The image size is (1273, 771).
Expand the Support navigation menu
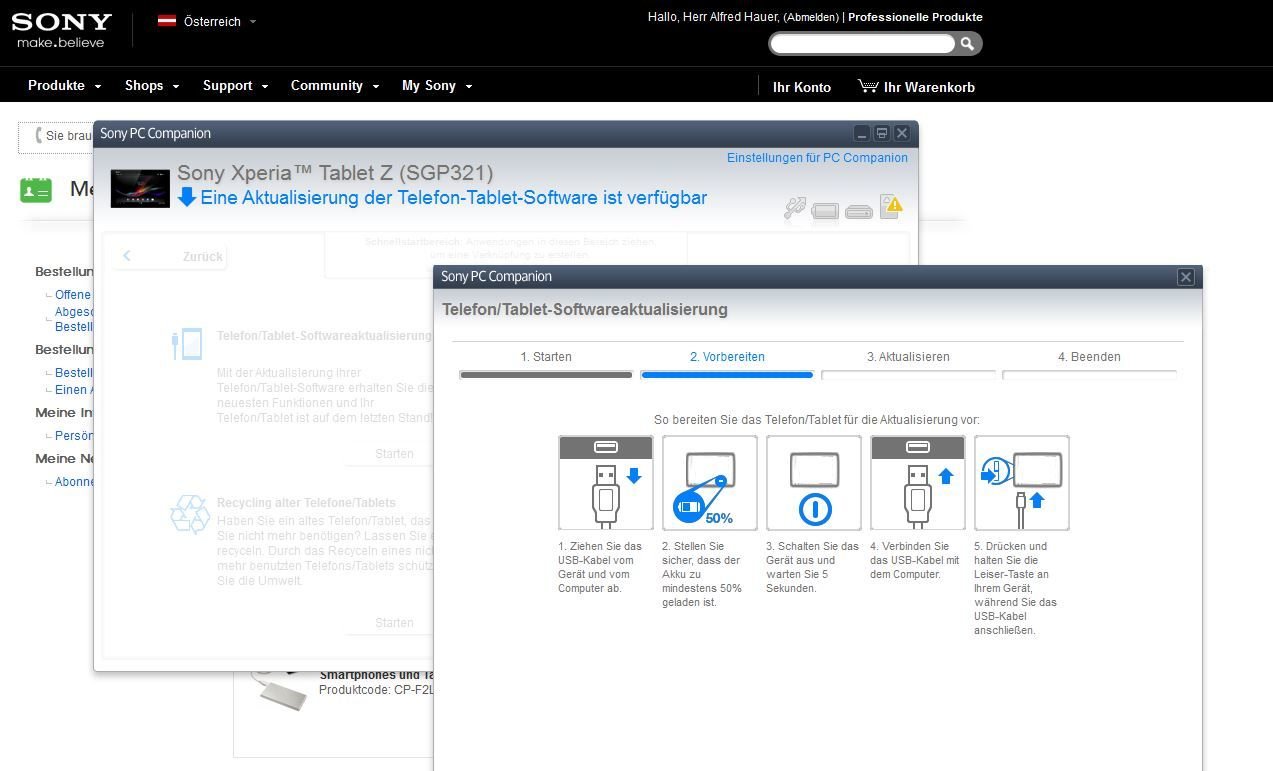236,86
